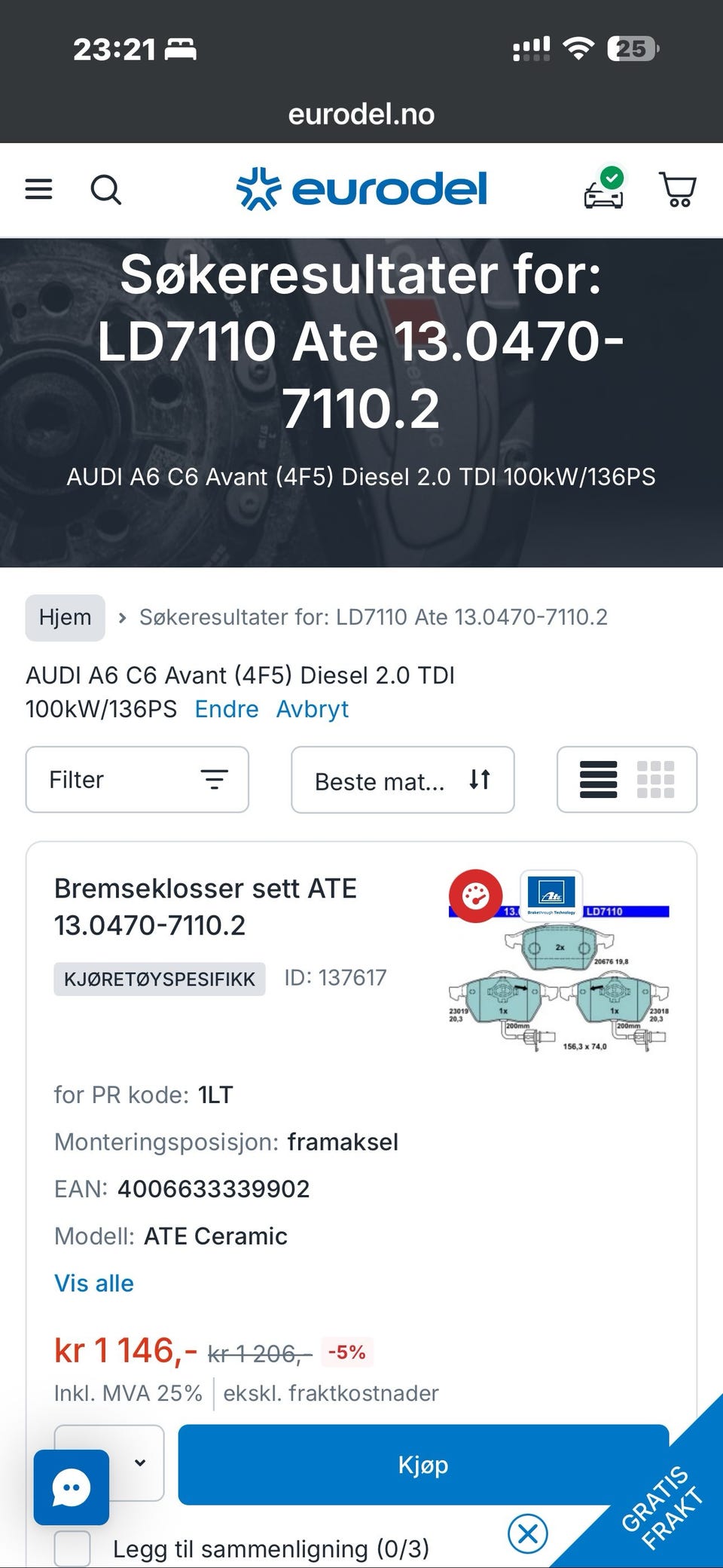Open the live chat bubble
723x1568 pixels.
(x=72, y=1487)
